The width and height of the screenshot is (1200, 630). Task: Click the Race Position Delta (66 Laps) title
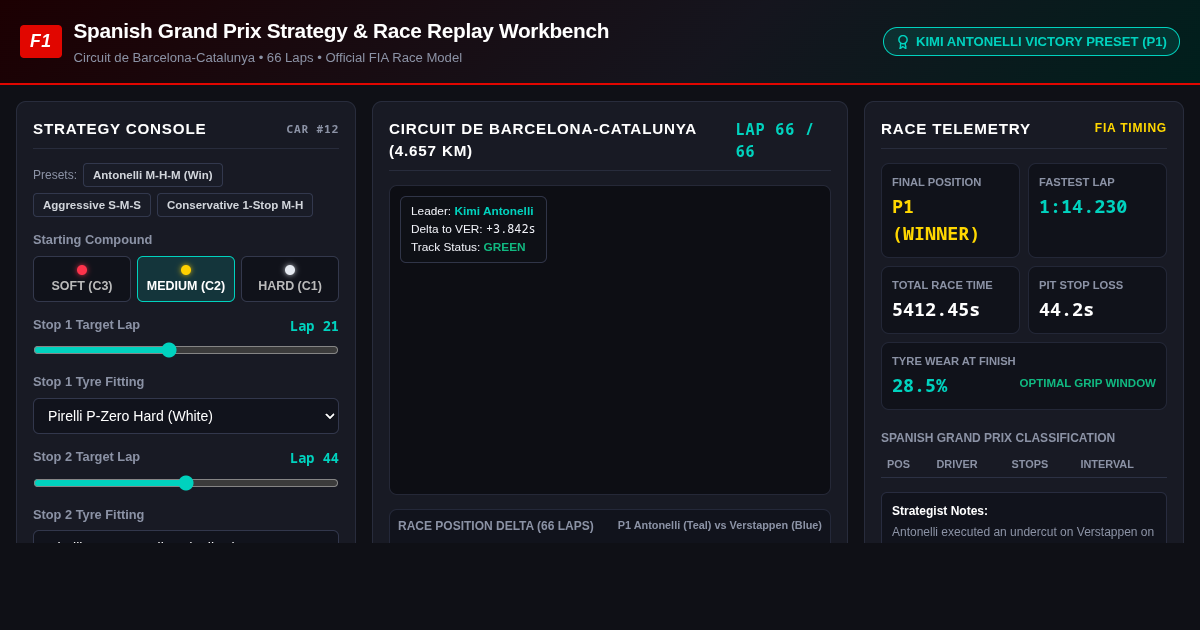click(496, 526)
